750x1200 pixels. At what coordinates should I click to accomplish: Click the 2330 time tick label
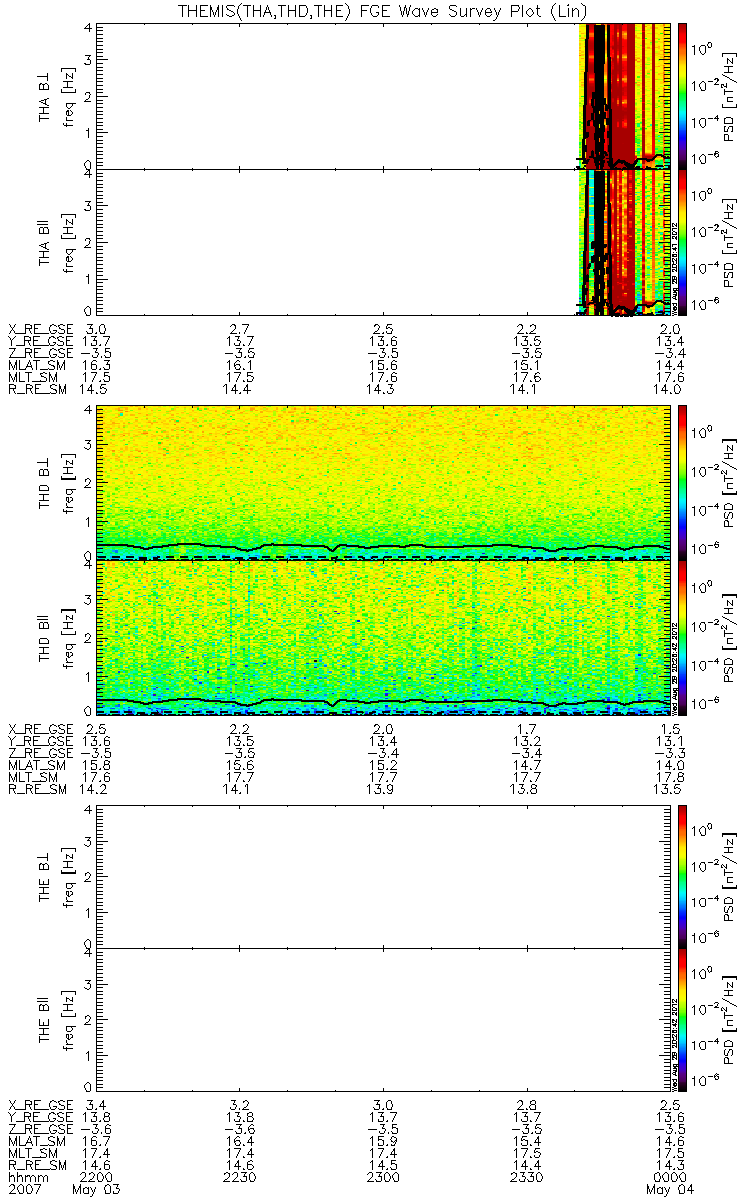[527, 1178]
